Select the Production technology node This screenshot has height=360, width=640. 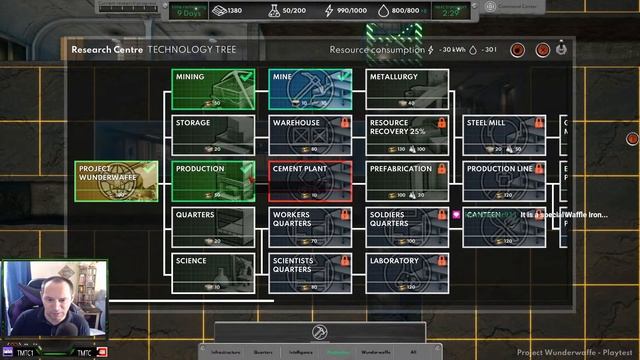[213, 181]
